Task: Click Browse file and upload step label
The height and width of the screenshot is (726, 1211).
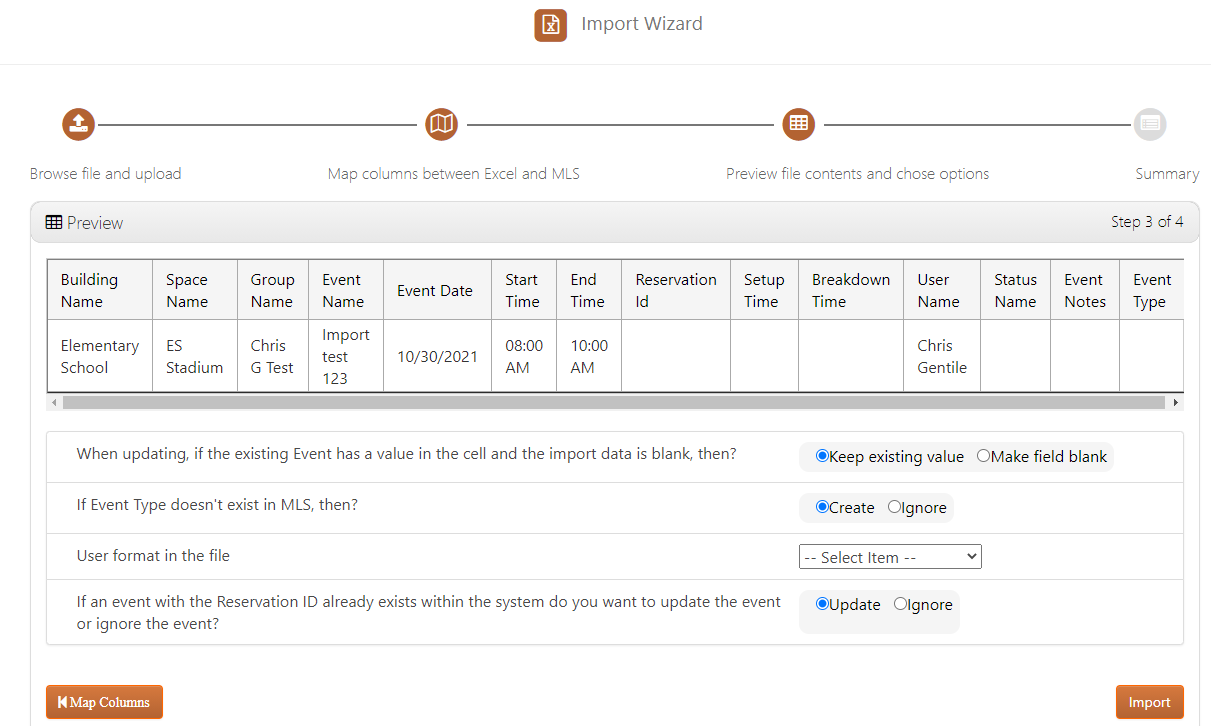Action: (x=106, y=174)
